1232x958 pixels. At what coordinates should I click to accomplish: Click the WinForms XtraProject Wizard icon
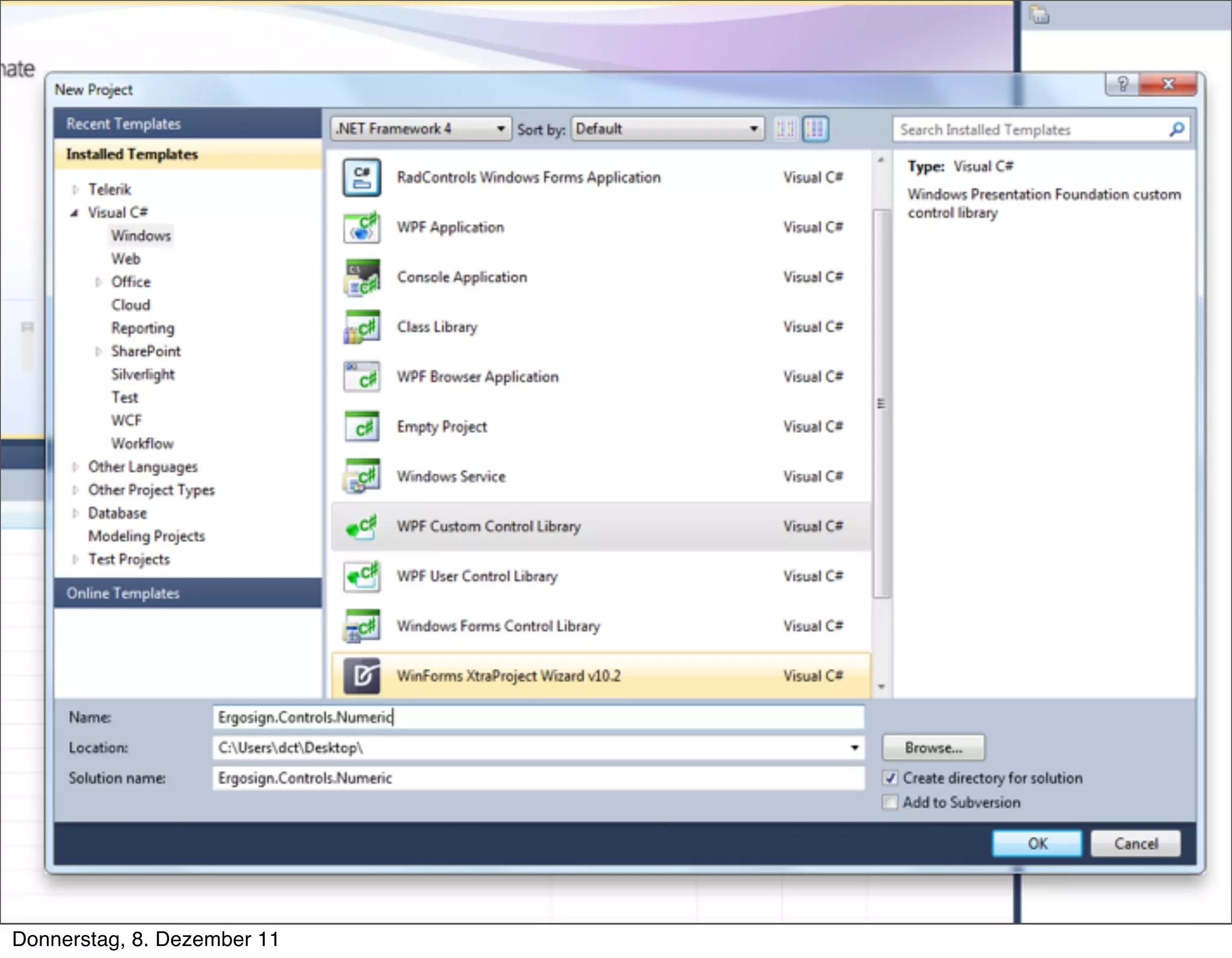362,676
